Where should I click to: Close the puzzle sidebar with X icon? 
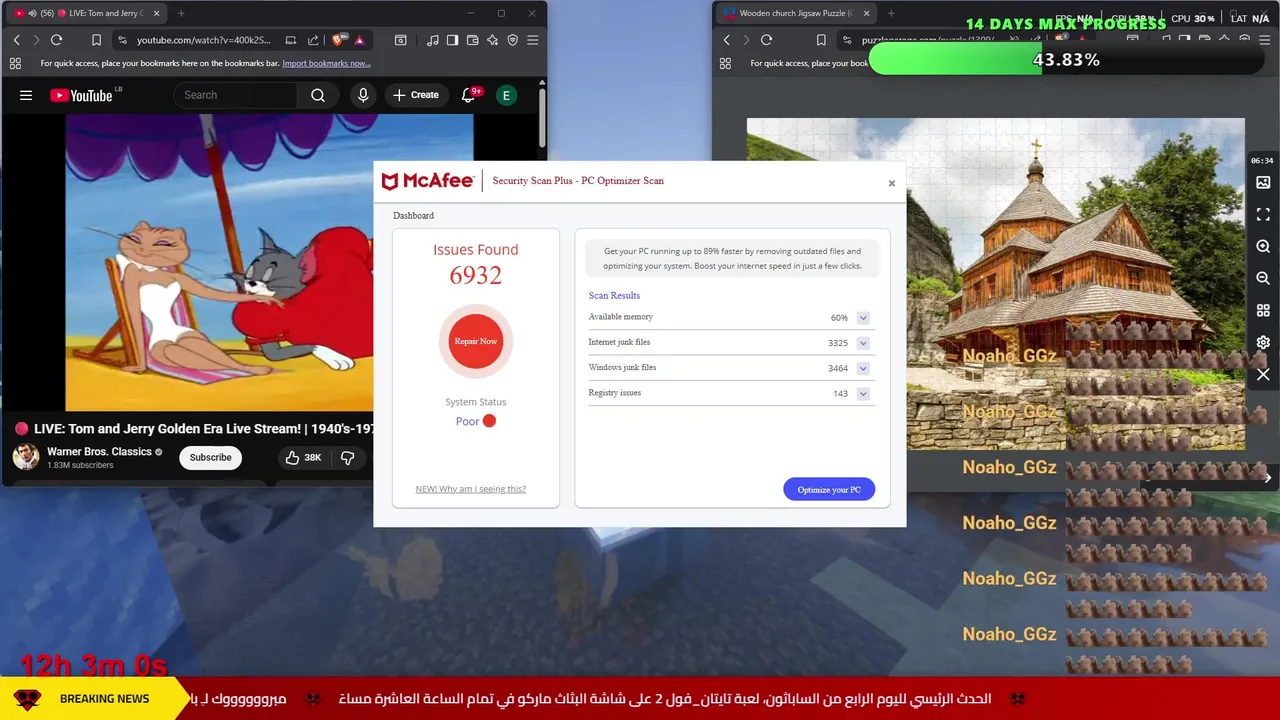tap(1263, 375)
